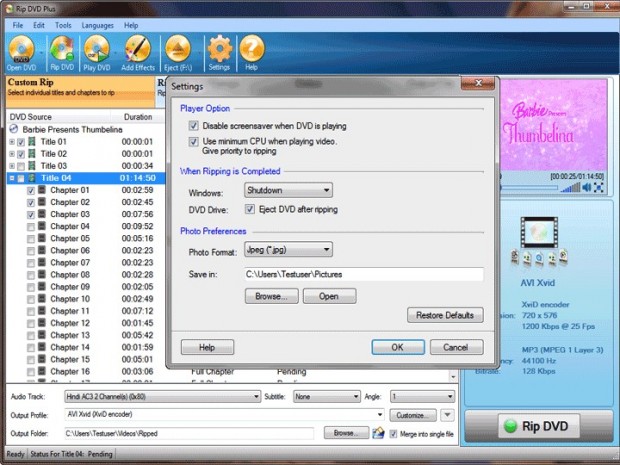
Task: Open the Photo Format dropdown showing Jpeg
Action: pos(288,250)
